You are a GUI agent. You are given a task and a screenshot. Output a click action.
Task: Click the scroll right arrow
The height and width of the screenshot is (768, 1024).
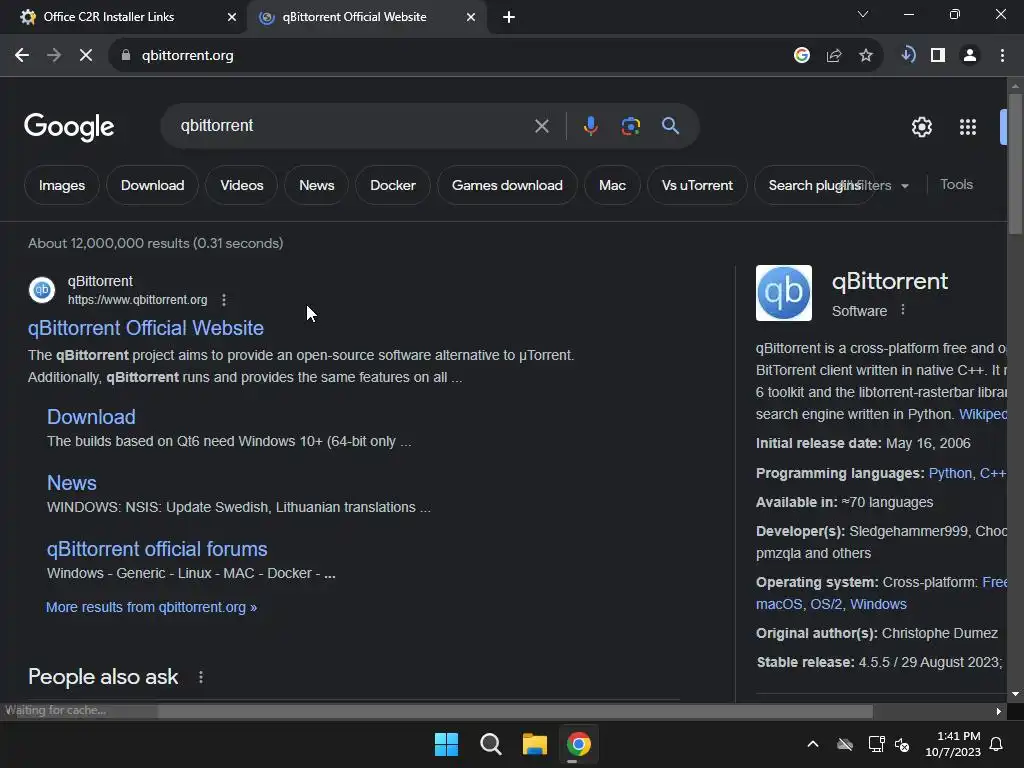pos(999,711)
